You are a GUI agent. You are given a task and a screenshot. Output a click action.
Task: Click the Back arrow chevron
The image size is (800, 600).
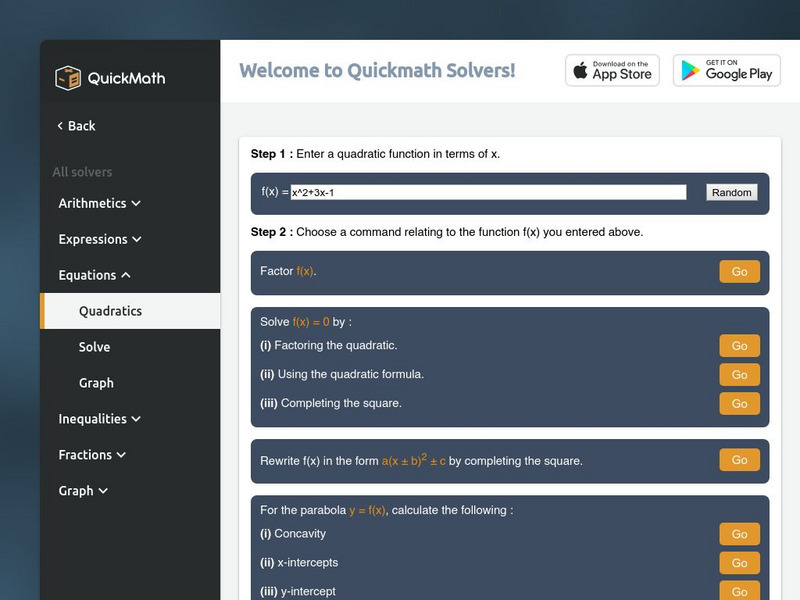60,126
